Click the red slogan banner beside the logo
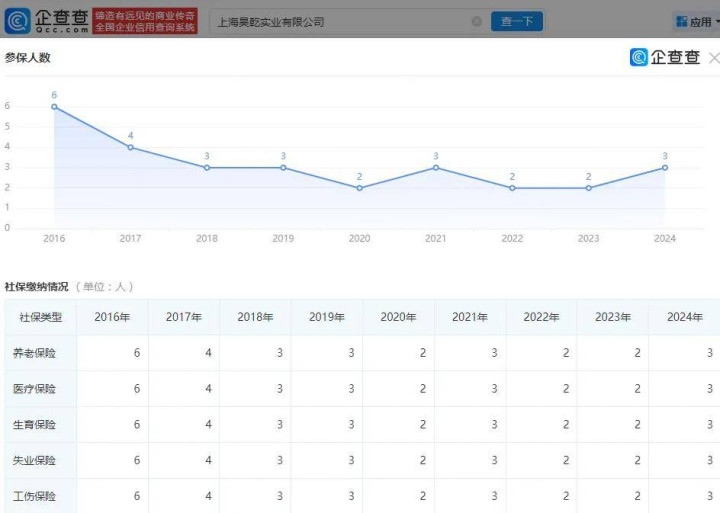Screen dimensions: 720x513 145,21
